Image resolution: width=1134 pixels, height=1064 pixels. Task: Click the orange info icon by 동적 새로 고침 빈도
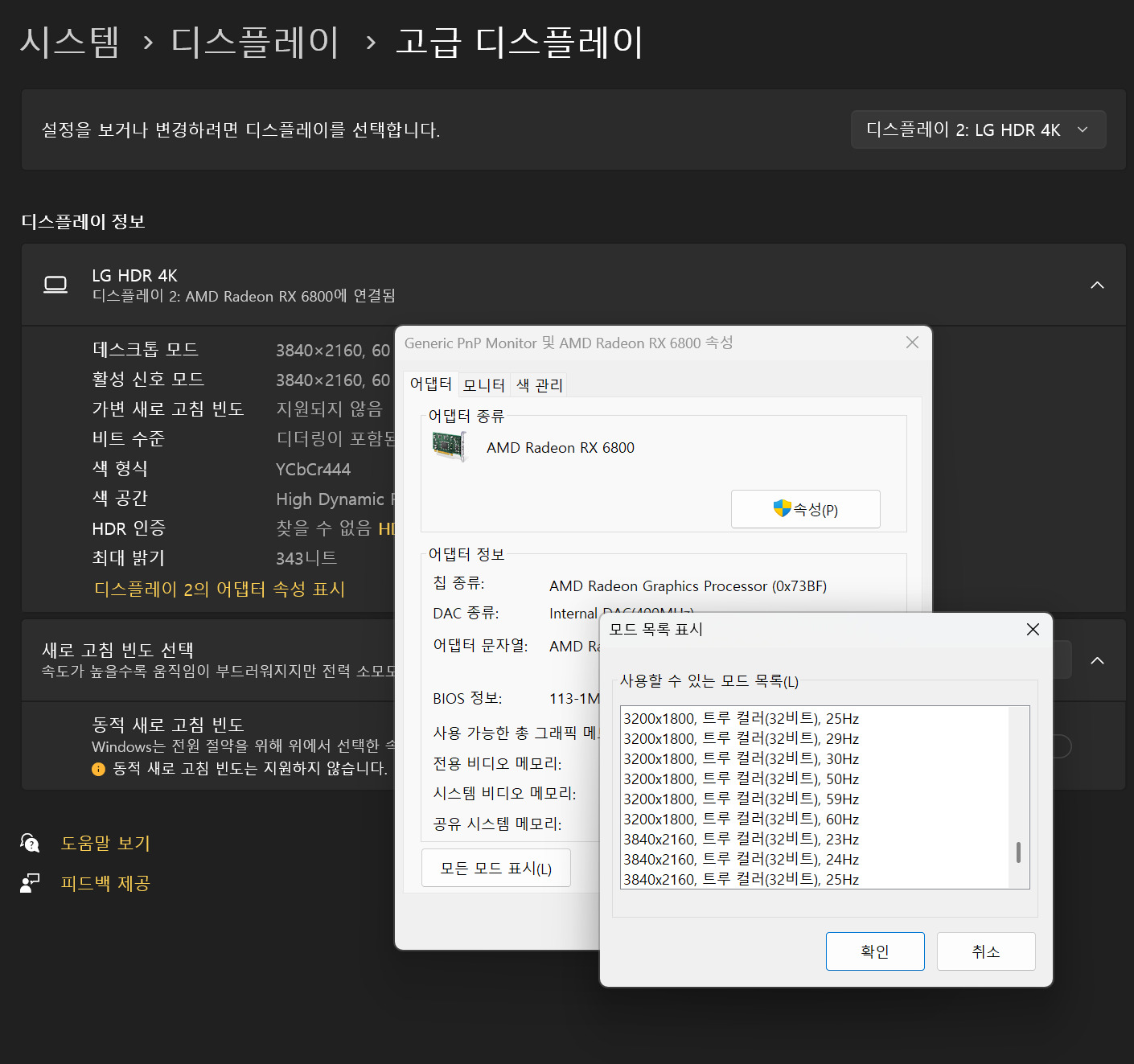[x=98, y=769]
